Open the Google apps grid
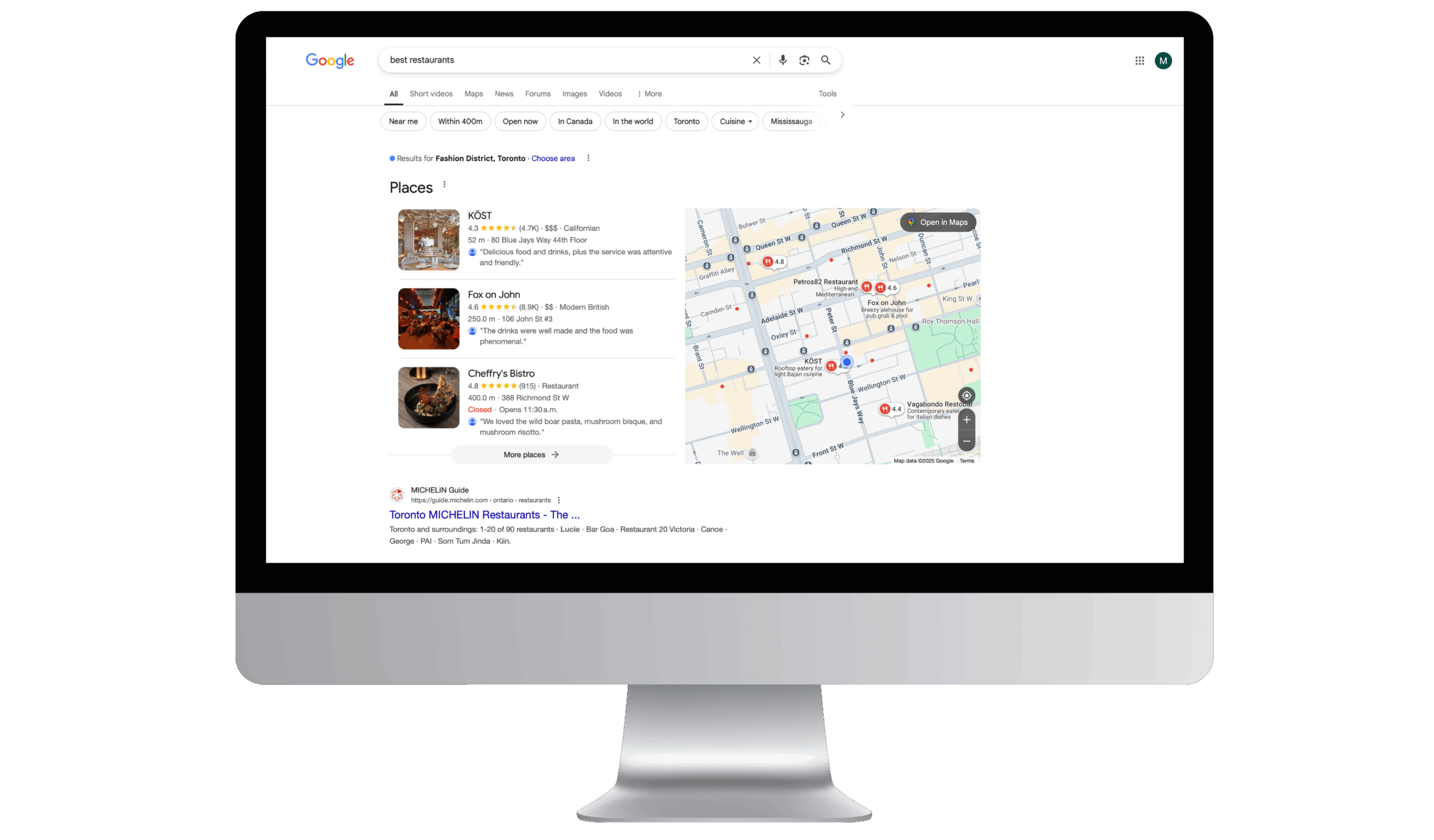Image resolution: width=1434 pixels, height=840 pixels. (1139, 61)
